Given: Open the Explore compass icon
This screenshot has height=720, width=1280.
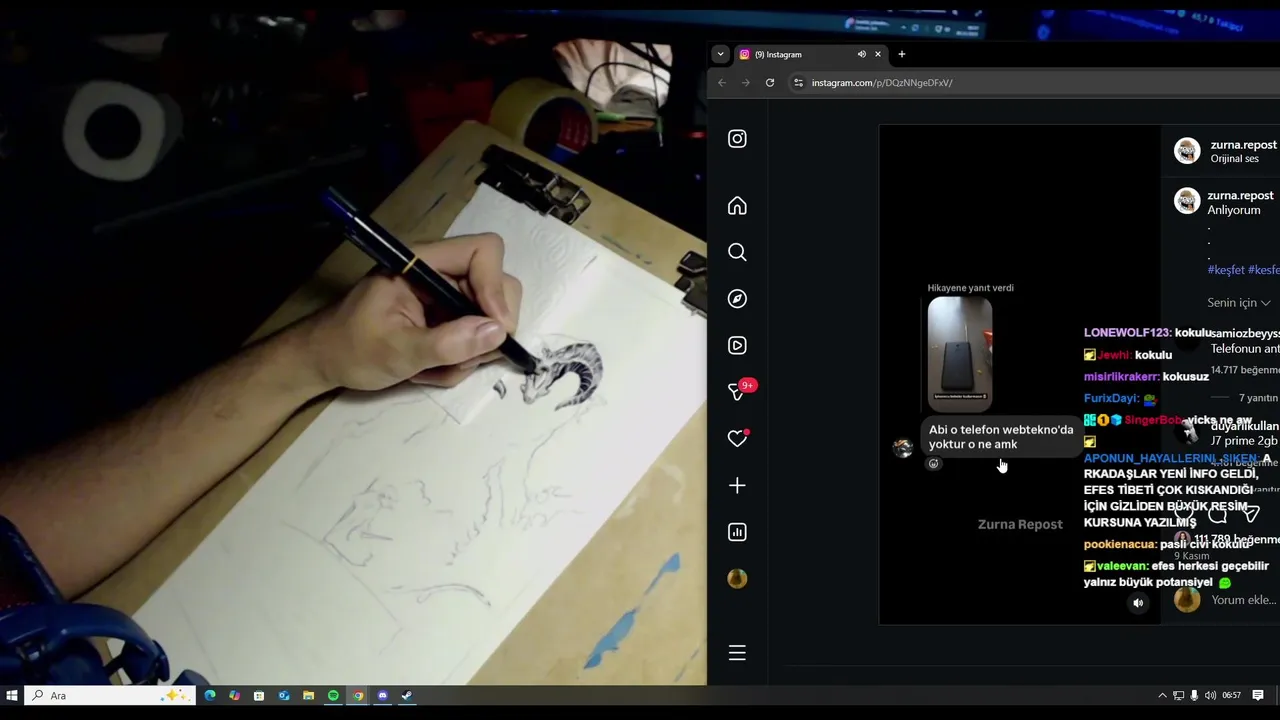Looking at the screenshot, I should (x=737, y=299).
